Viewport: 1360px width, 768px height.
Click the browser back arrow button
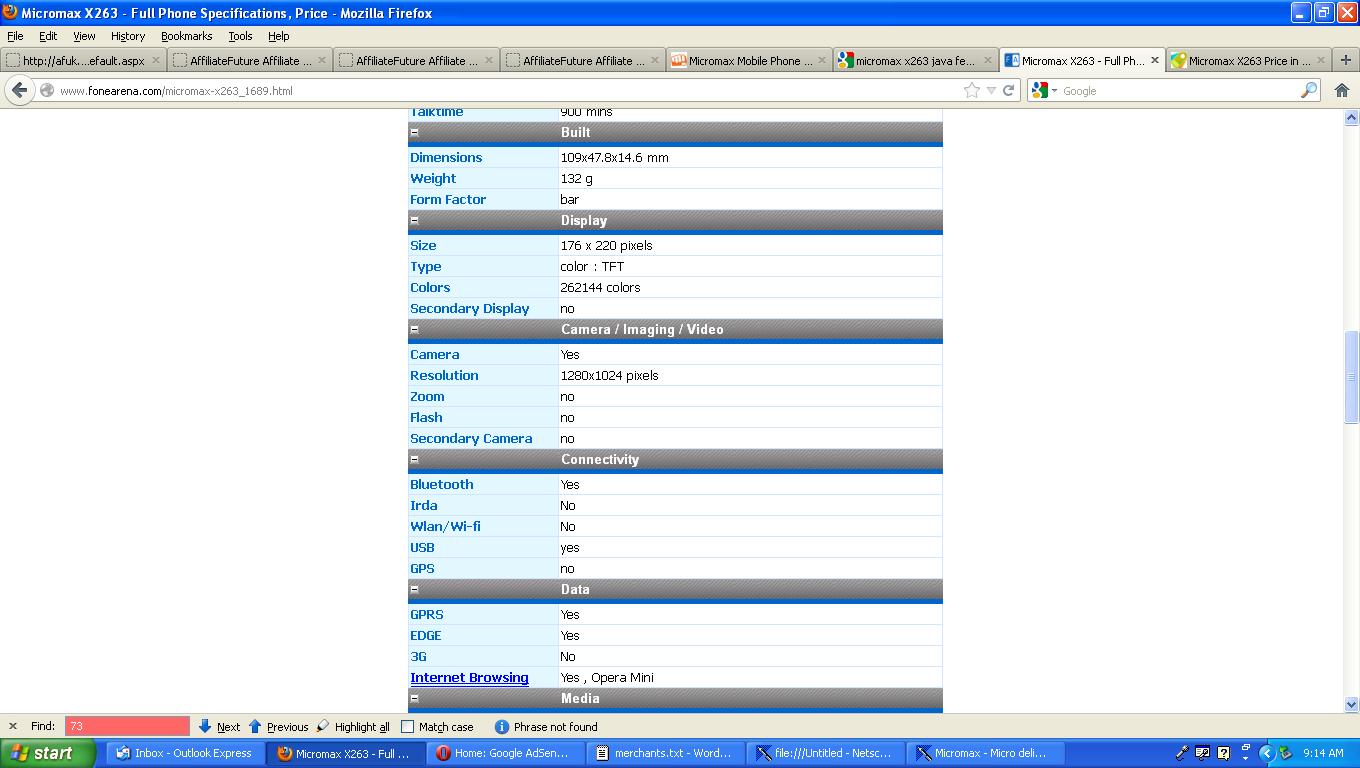tap(19, 90)
